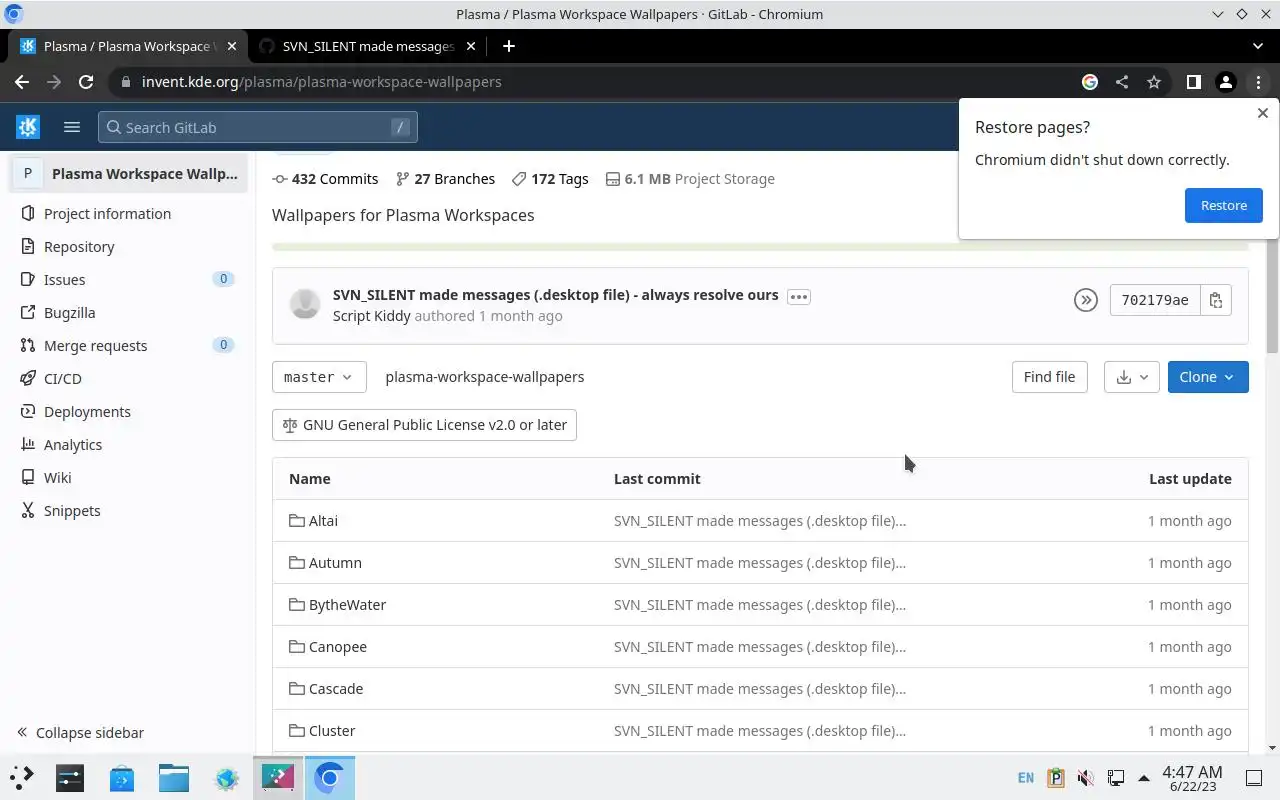View the 27 Branches link
This screenshot has height=800, width=1280.
(x=445, y=179)
